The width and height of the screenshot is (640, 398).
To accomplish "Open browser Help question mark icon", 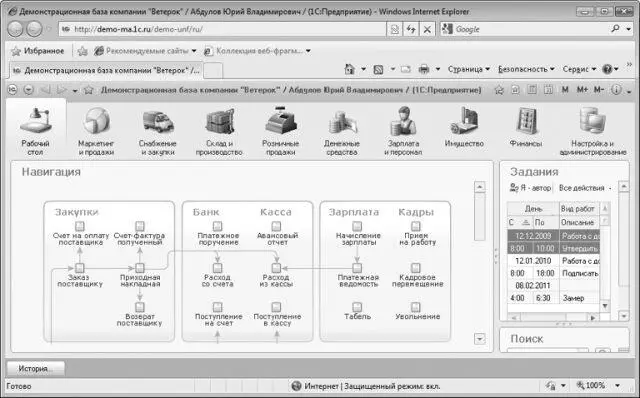I will pyautogui.click(x=607, y=69).
